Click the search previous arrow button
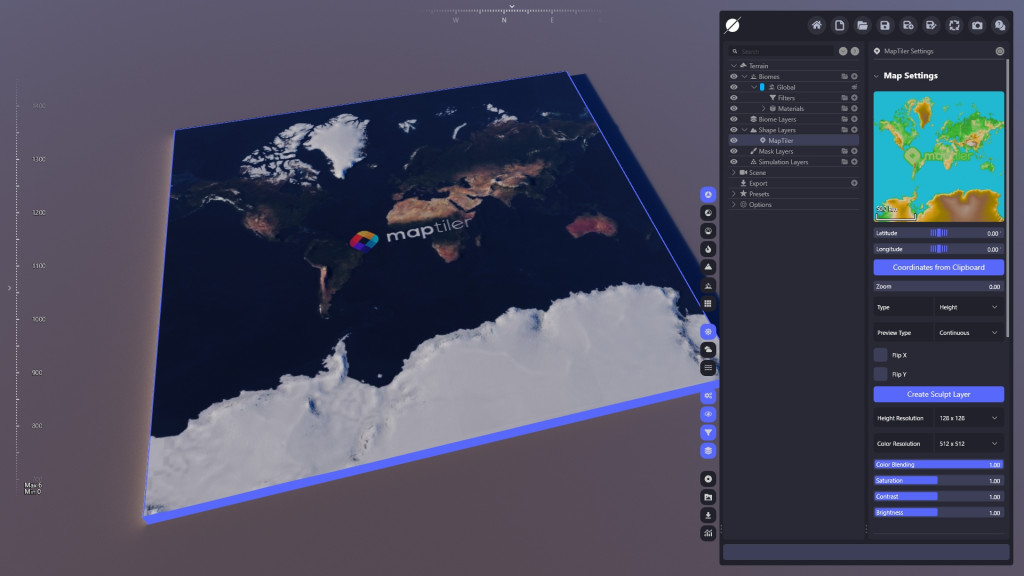 [x=843, y=51]
